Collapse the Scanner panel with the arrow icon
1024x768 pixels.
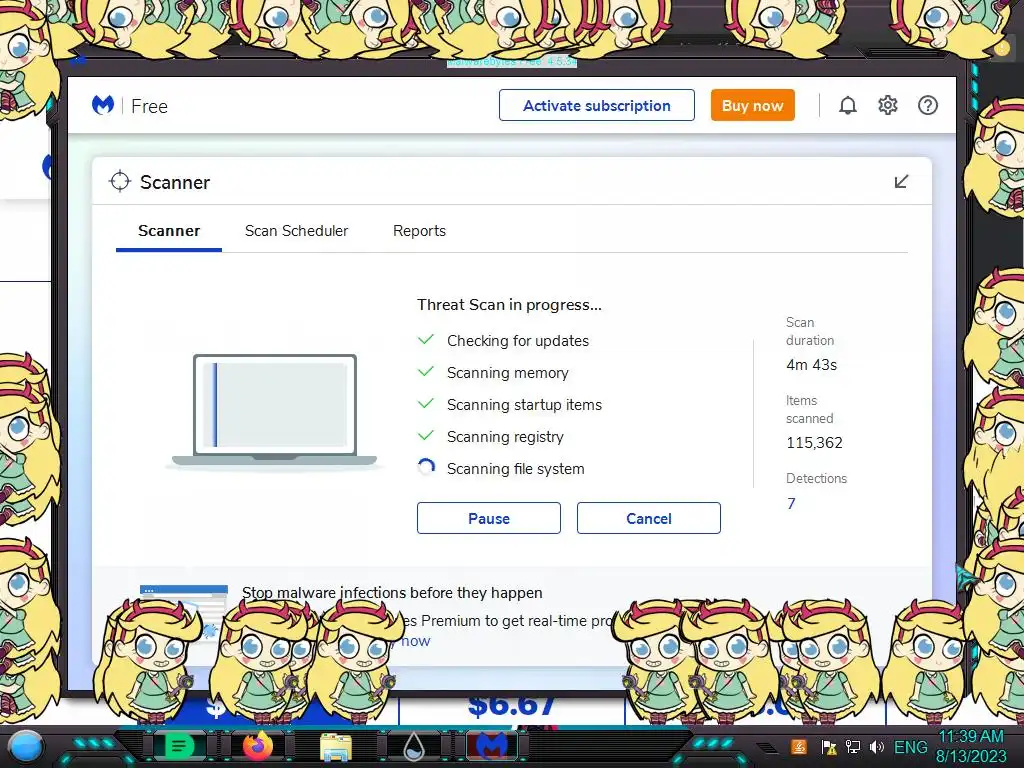pos(901,182)
